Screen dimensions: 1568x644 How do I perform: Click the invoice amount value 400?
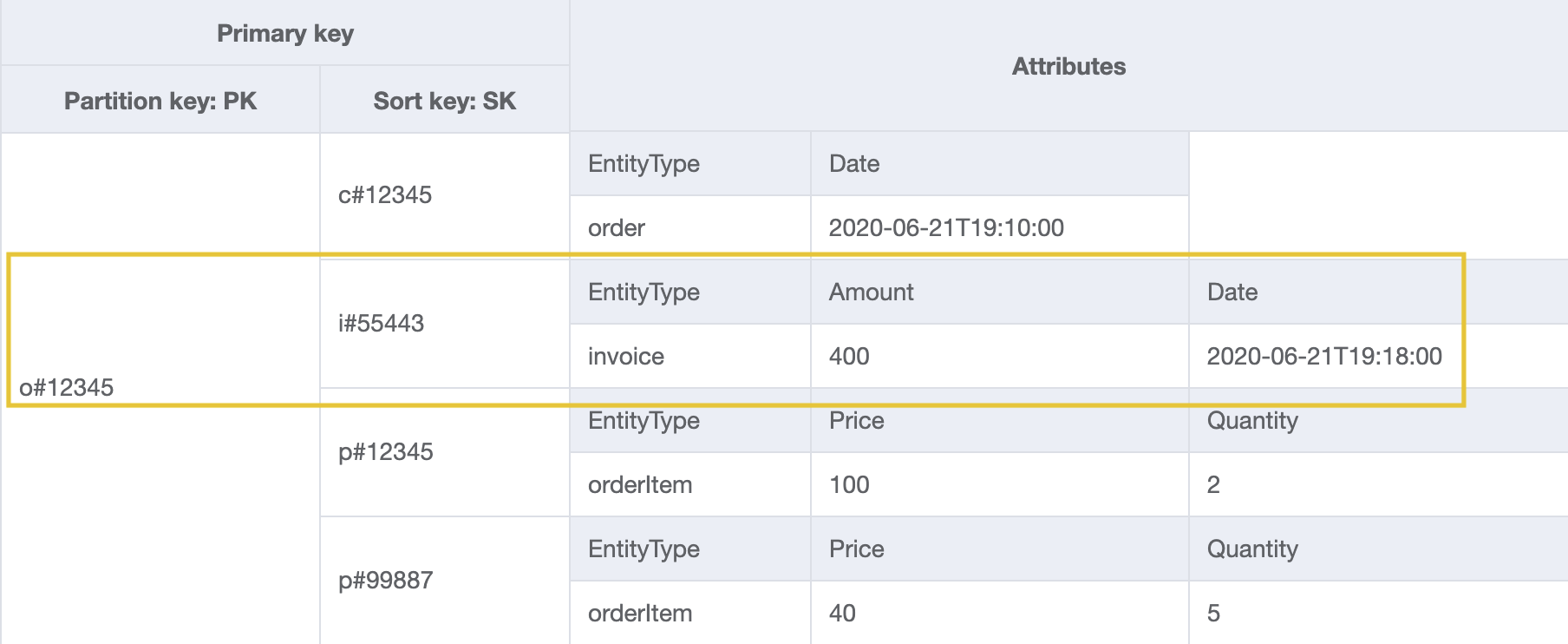pyautogui.click(x=849, y=356)
